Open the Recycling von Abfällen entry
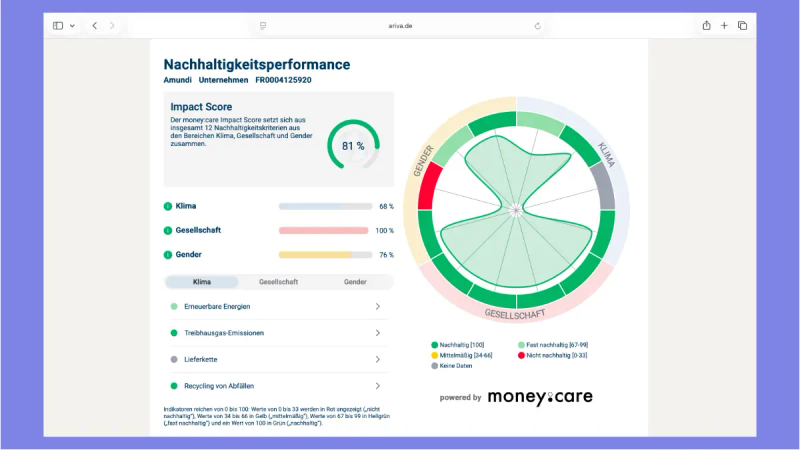 click(278, 386)
